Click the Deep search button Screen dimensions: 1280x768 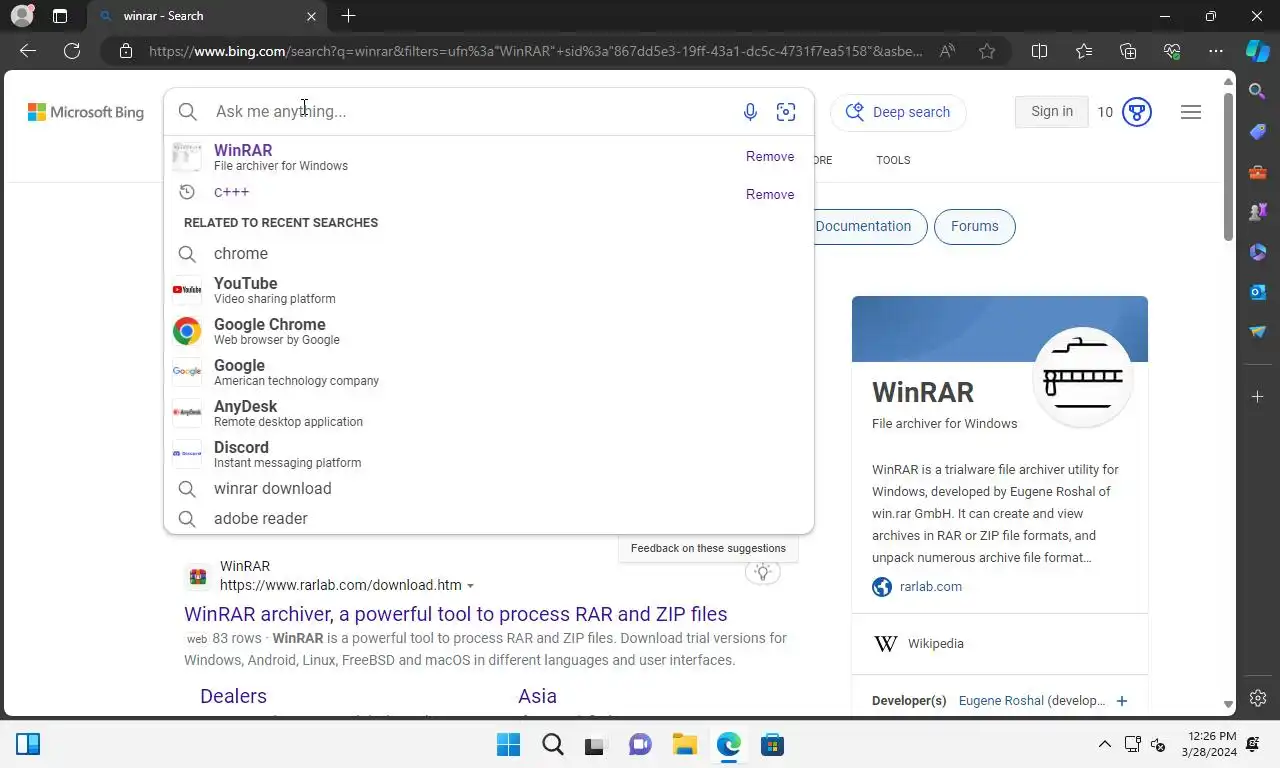898,112
